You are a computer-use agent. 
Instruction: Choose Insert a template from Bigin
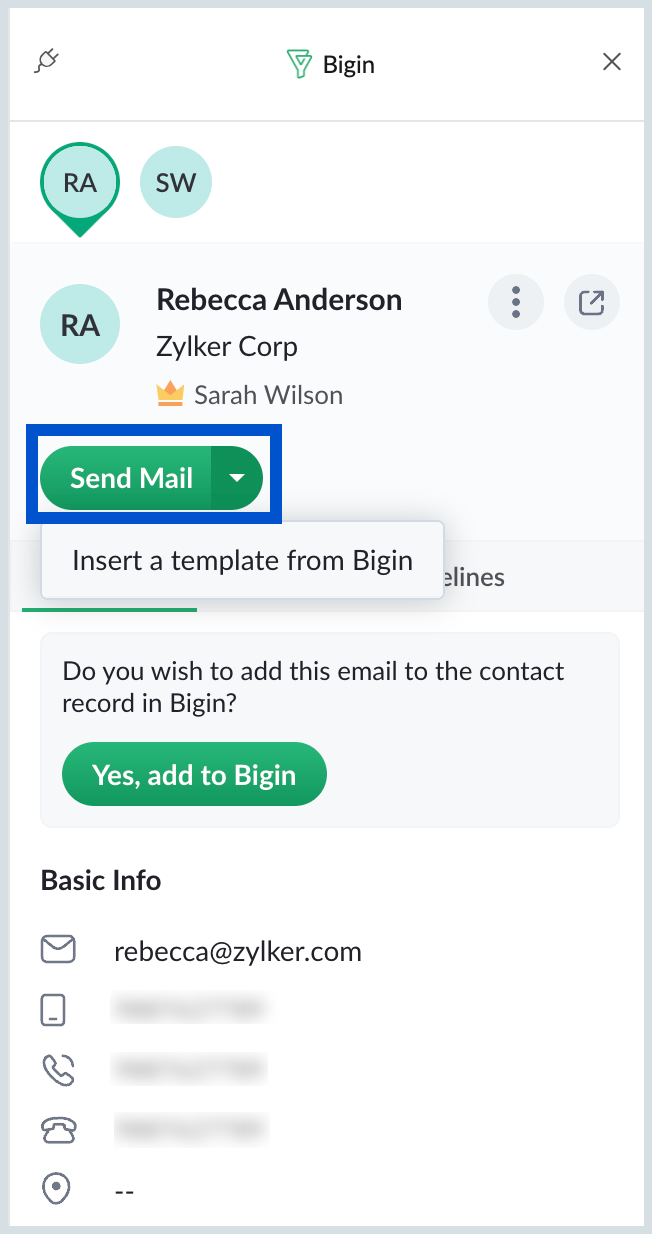[x=242, y=560]
